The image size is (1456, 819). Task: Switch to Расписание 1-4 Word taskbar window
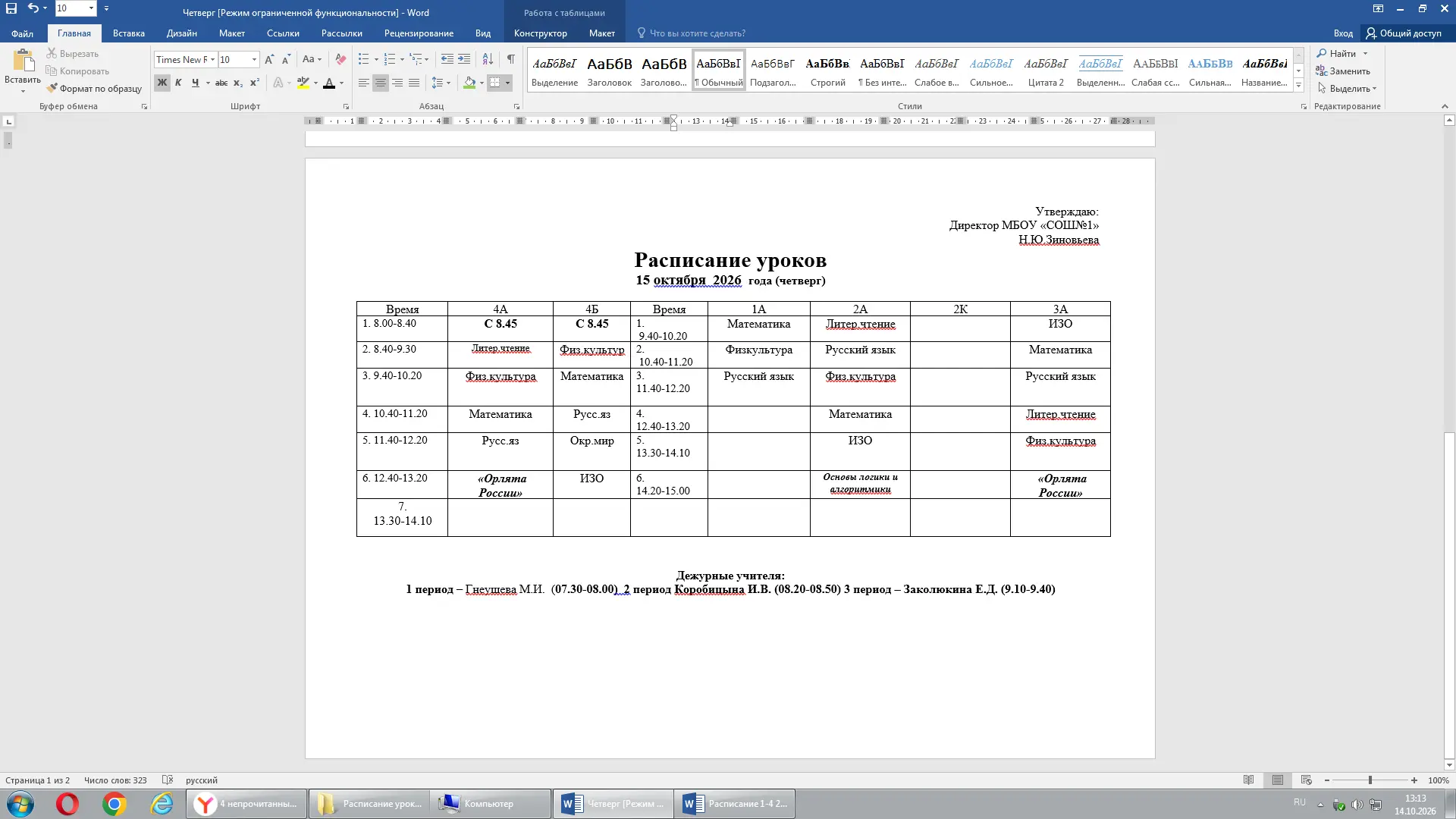click(x=735, y=804)
